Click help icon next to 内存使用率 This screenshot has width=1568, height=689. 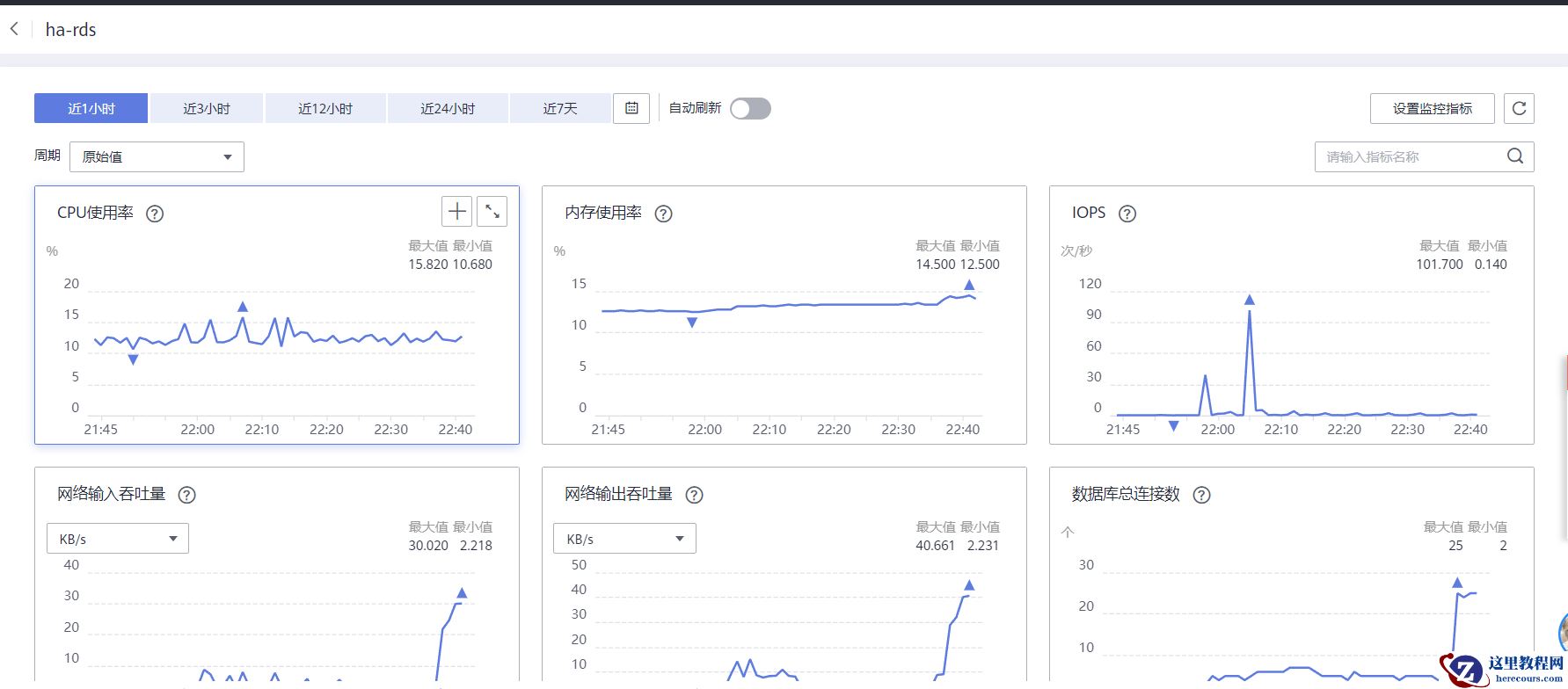[664, 214]
